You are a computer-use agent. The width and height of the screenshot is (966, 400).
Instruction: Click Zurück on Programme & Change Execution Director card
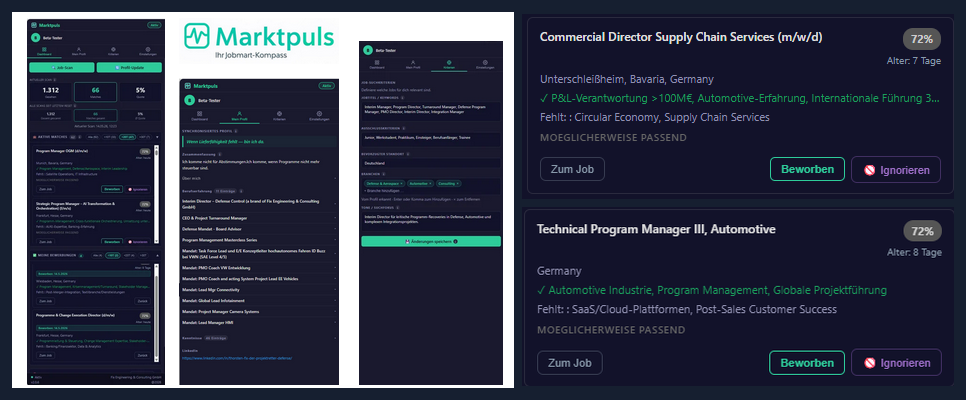click(142, 355)
